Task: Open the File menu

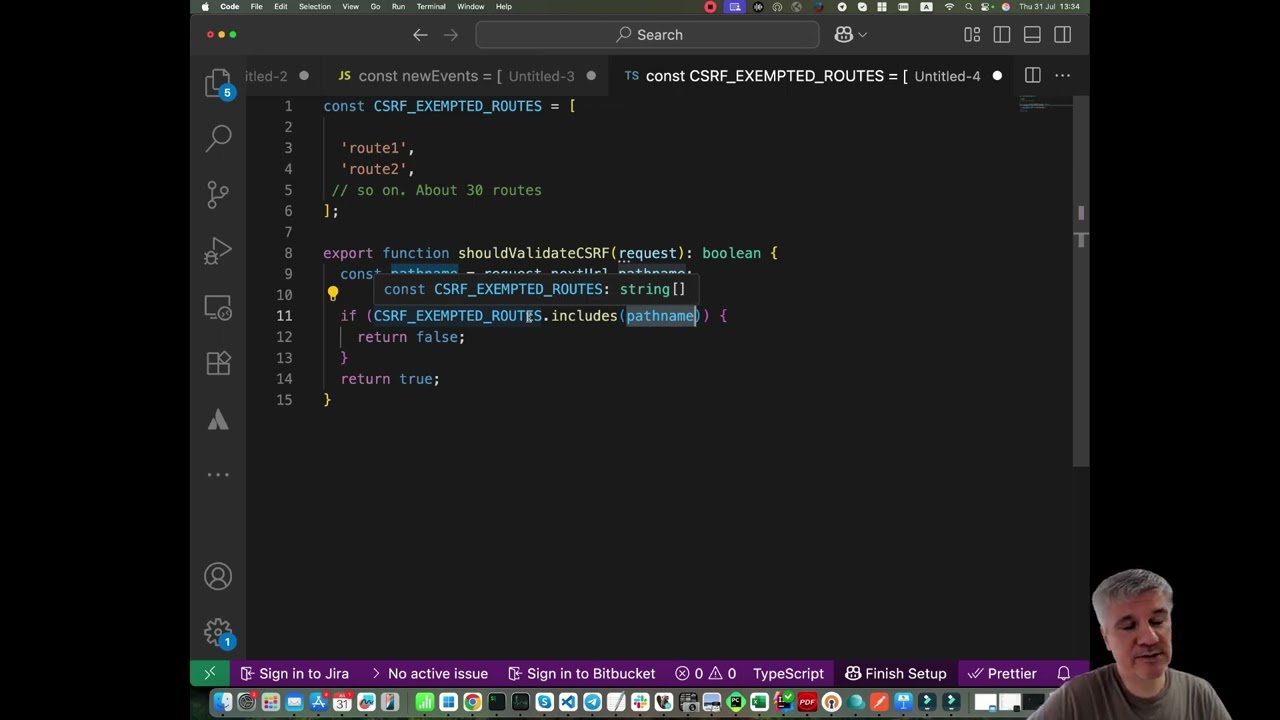Action: (256, 7)
